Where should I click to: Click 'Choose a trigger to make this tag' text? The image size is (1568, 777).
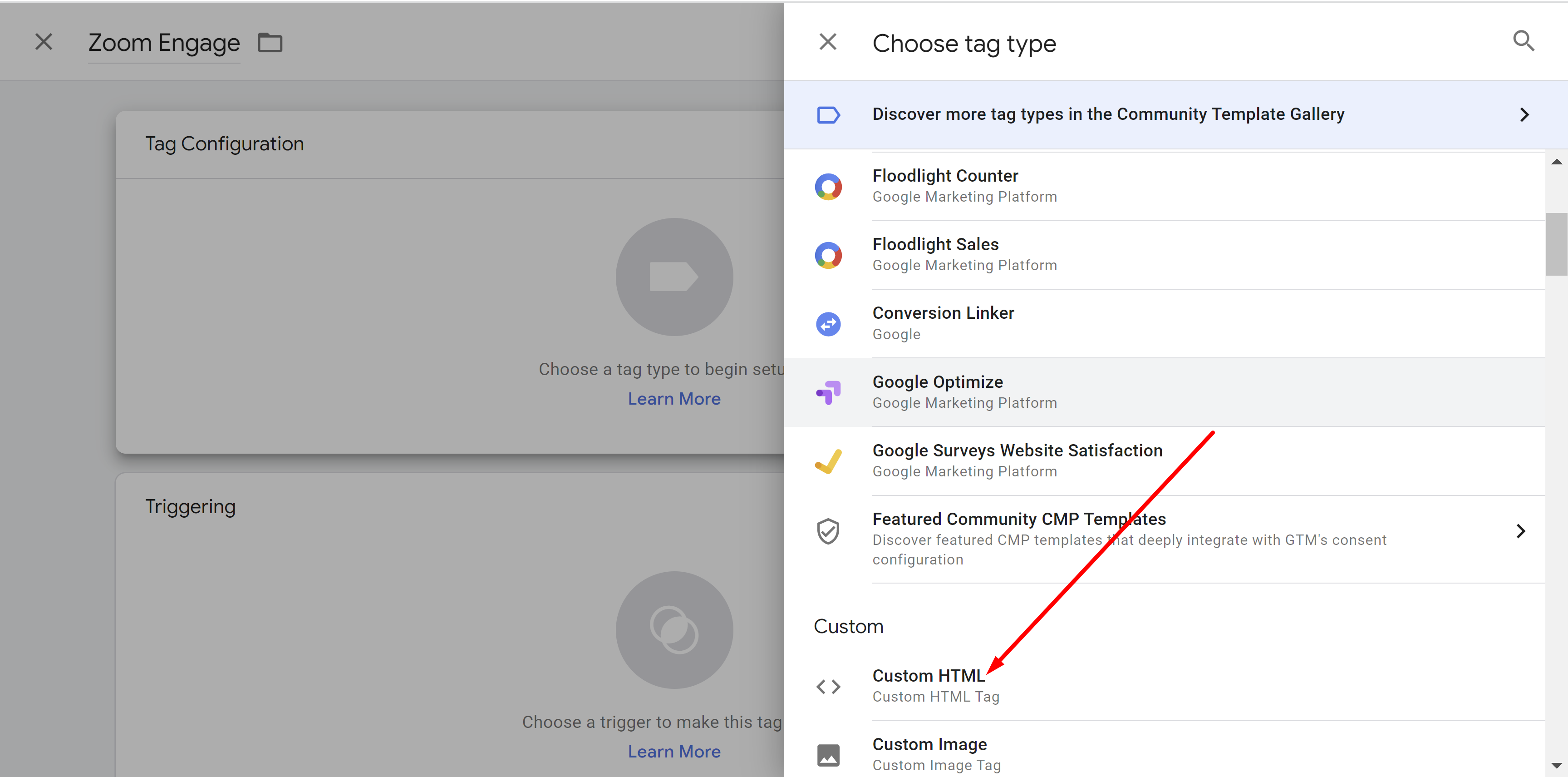653,722
